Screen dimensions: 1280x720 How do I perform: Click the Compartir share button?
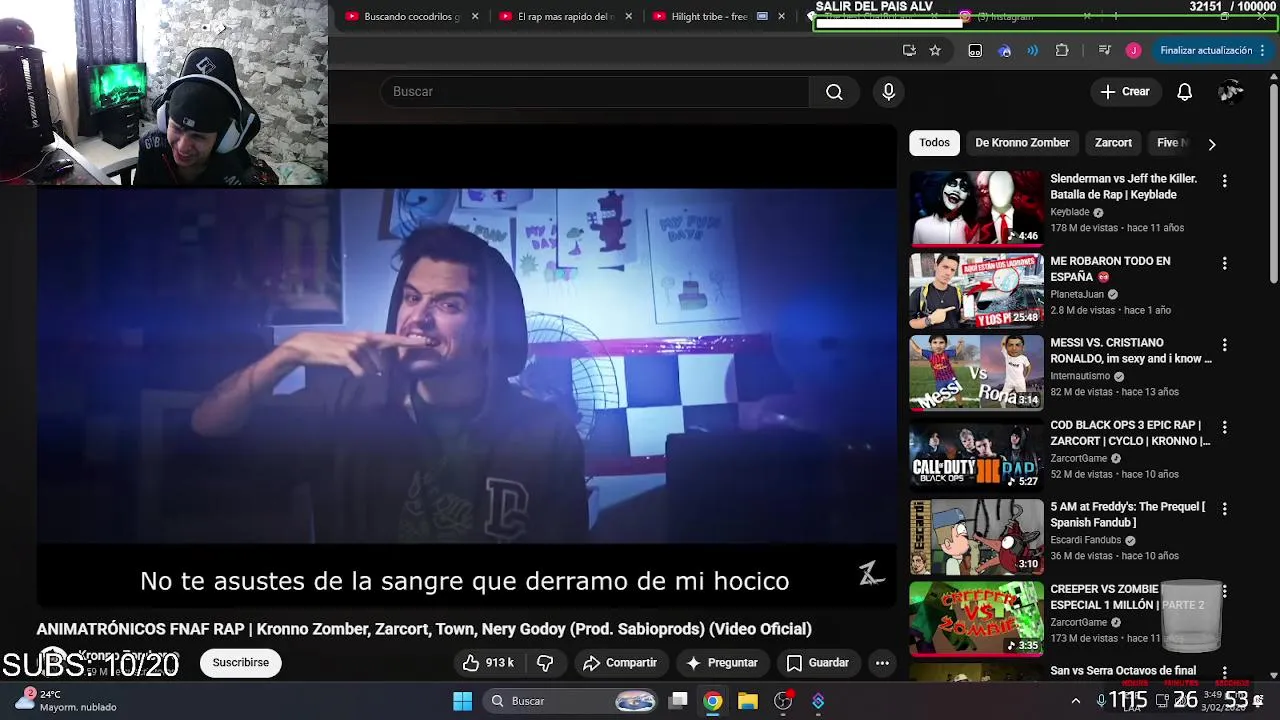(620, 663)
